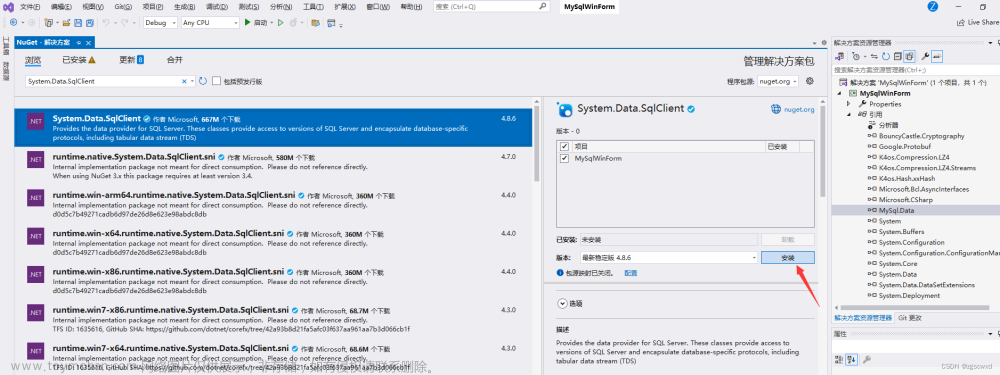Click the undo toolbar icon
Viewport: 1000px width, 375px height.
pyautogui.click(x=107, y=22)
